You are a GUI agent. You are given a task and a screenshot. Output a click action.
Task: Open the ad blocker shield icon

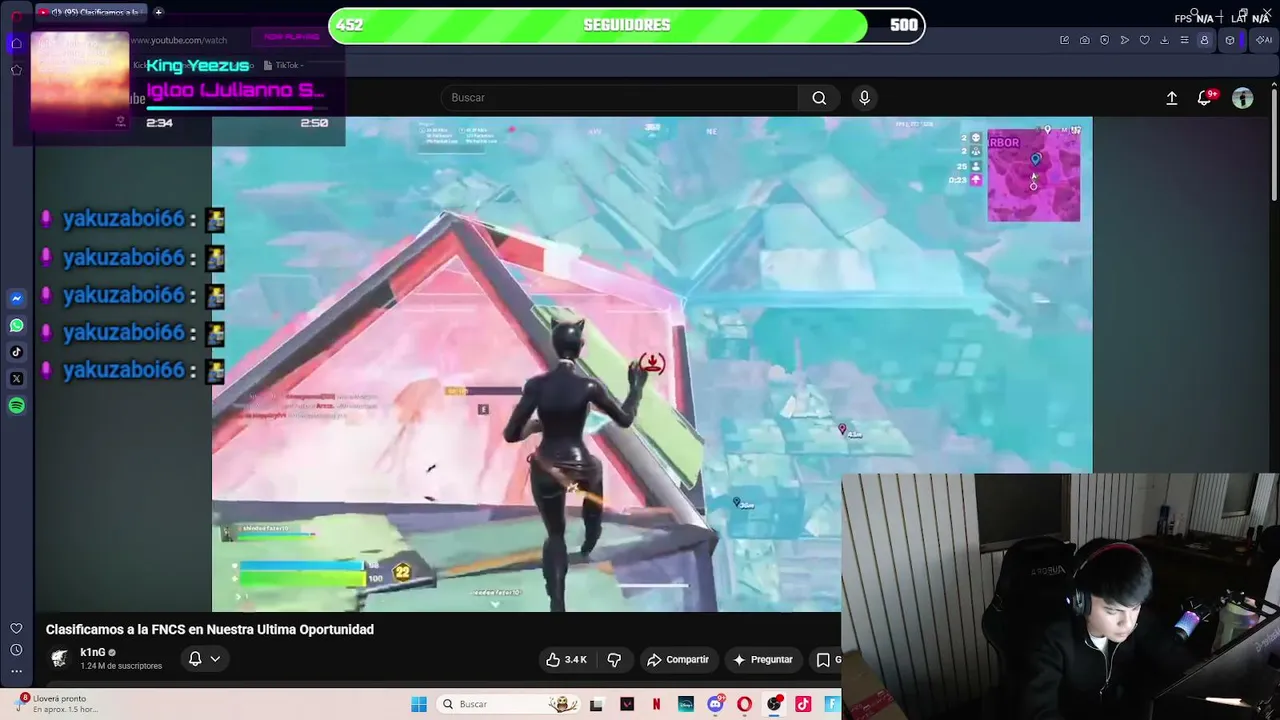click(x=1104, y=40)
